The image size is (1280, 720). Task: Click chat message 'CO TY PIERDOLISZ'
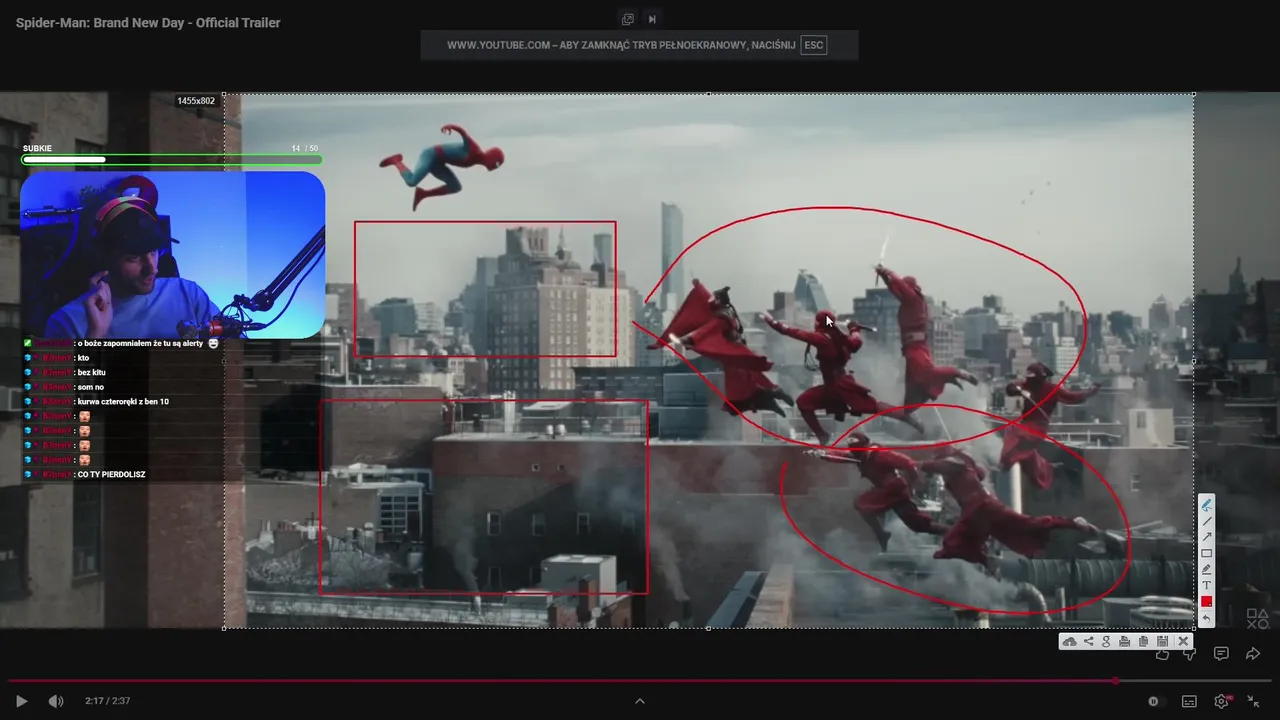(111, 474)
